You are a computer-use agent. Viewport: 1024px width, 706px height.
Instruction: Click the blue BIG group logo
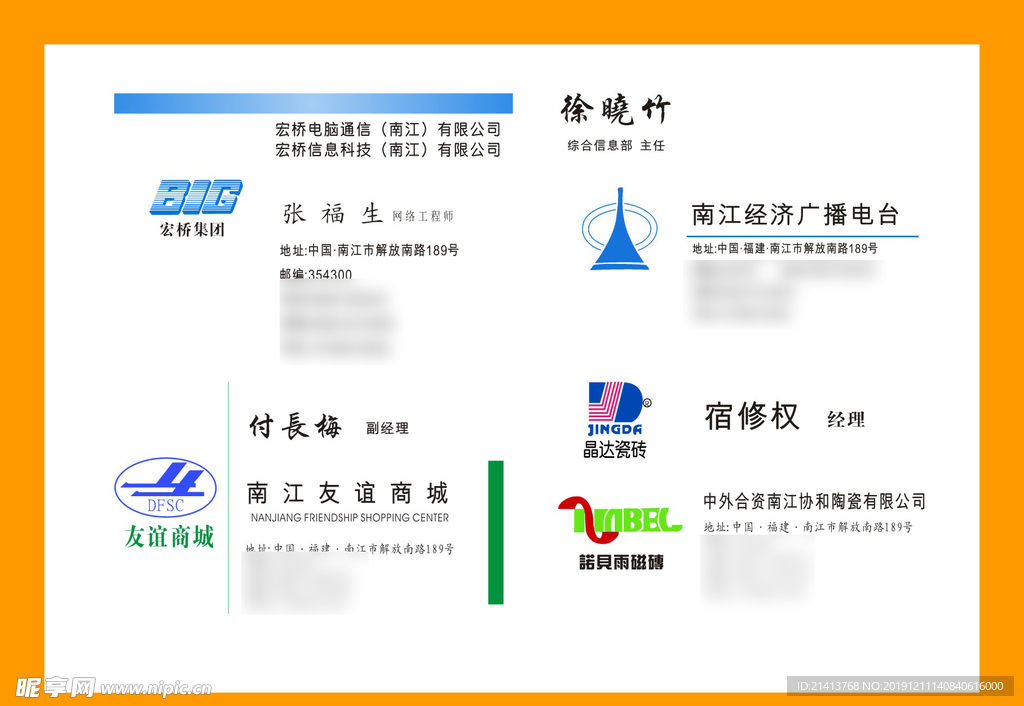tap(196, 197)
